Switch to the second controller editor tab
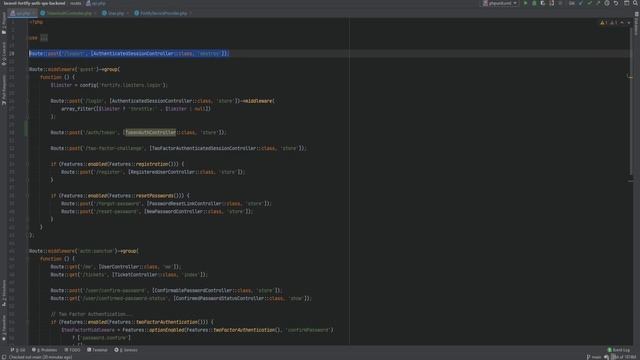640x360 pixels. point(68,13)
